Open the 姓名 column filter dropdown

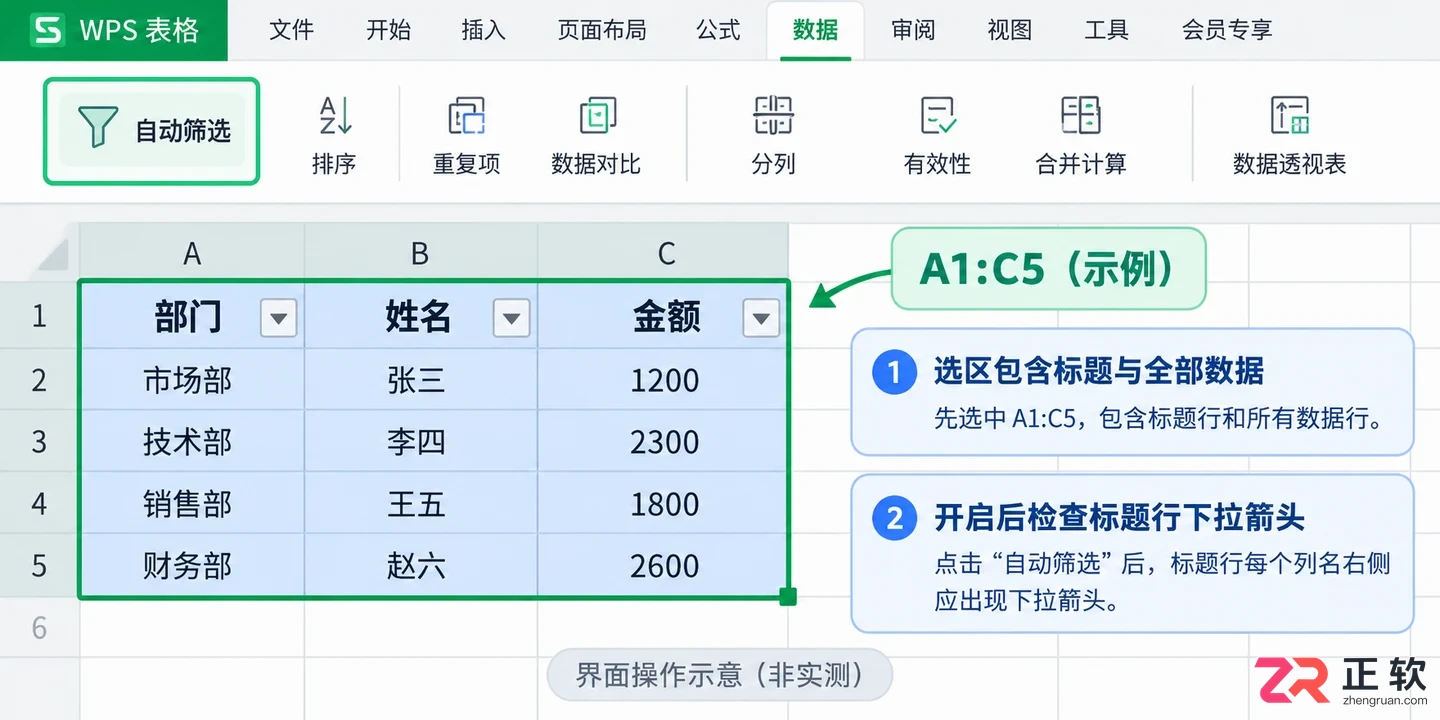pos(511,319)
